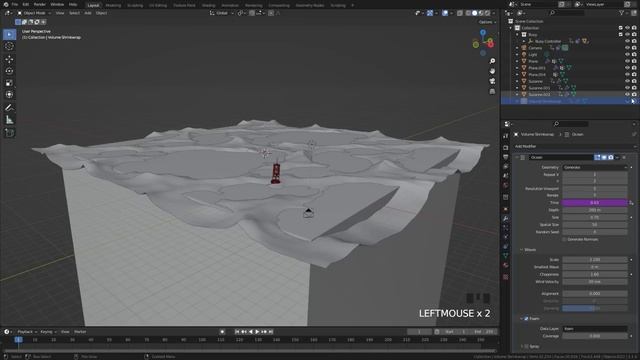Adjust the Foam Coverage slider
The height and width of the screenshot is (360, 640).
(x=595, y=336)
